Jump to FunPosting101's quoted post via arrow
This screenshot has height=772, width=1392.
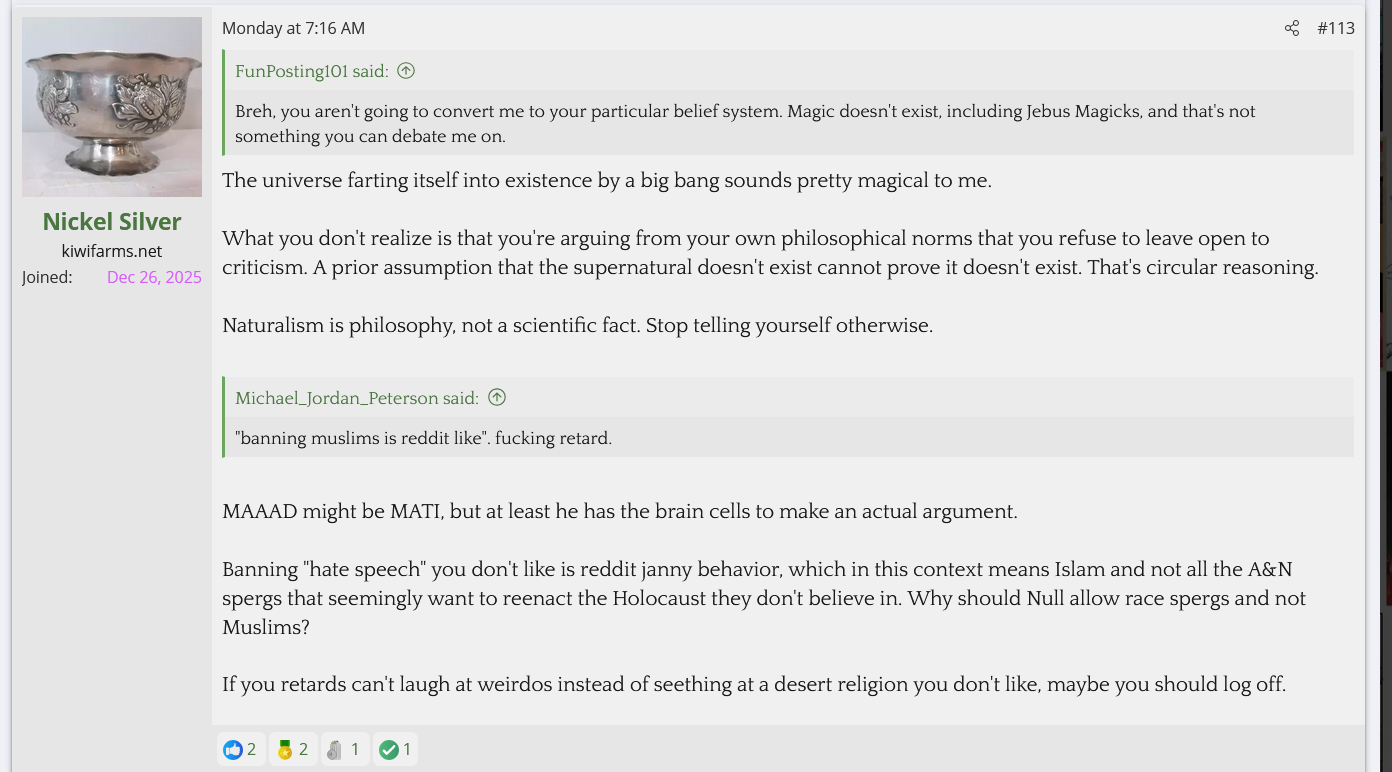(x=406, y=71)
